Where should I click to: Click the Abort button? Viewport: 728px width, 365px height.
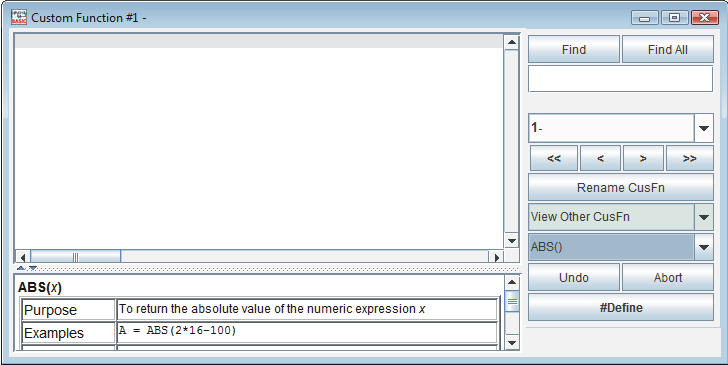point(668,277)
